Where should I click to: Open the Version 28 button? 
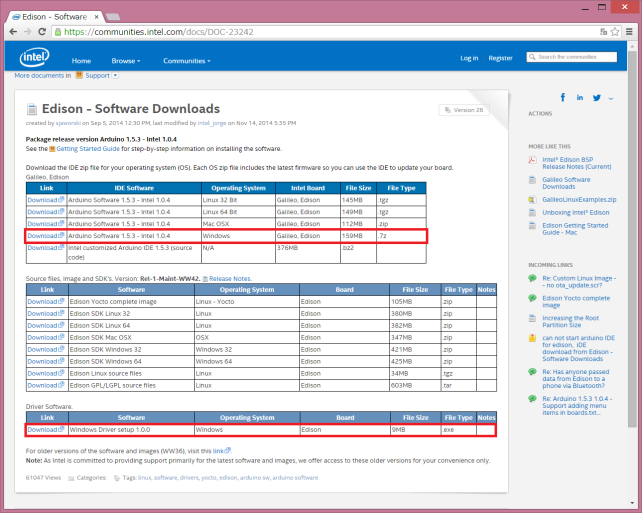click(x=466, y=110)
